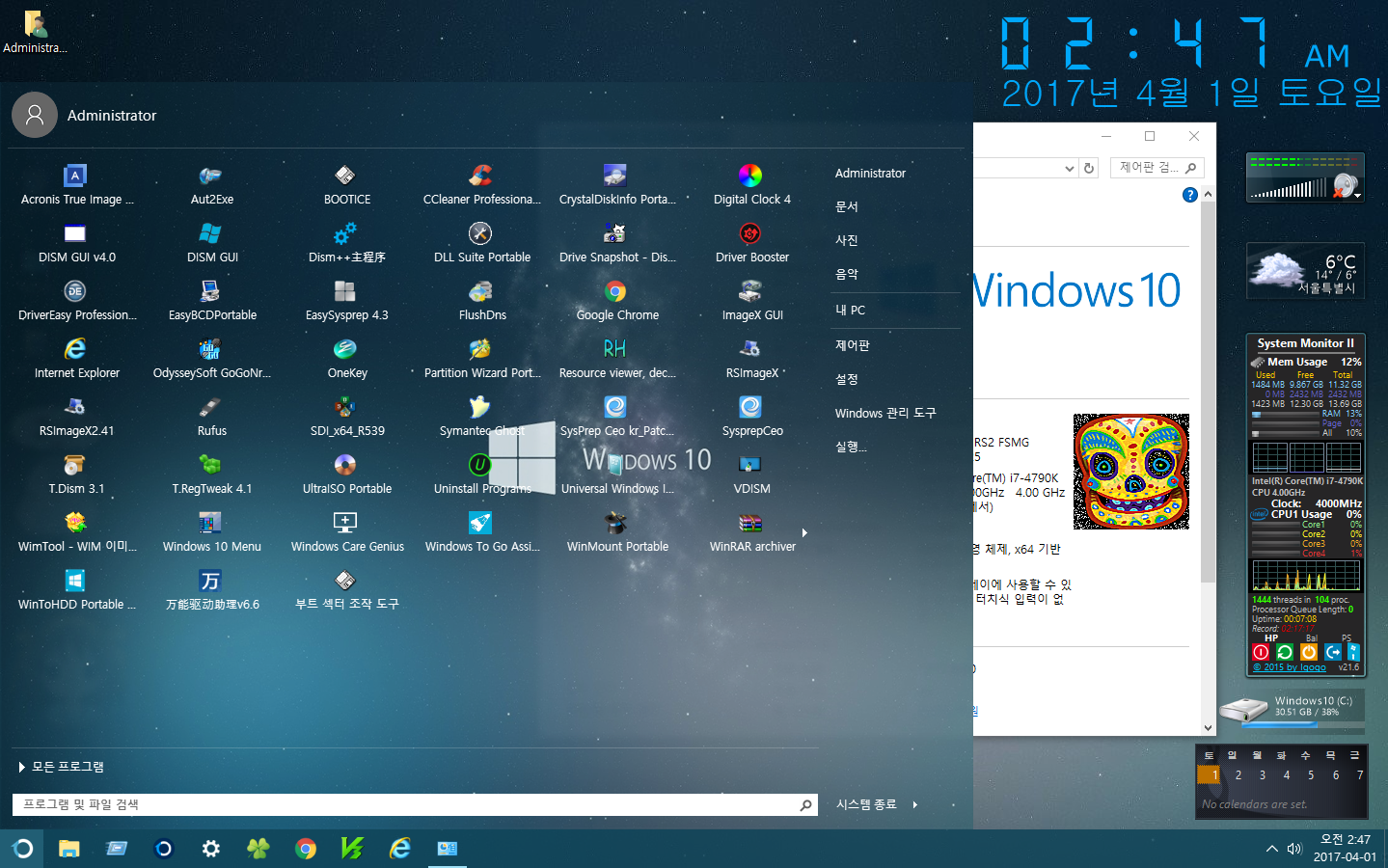The height and width of the screenshot is (868, 1388).
Task: Open CrystalDiskInfo Portable
Action: [615, 176]
